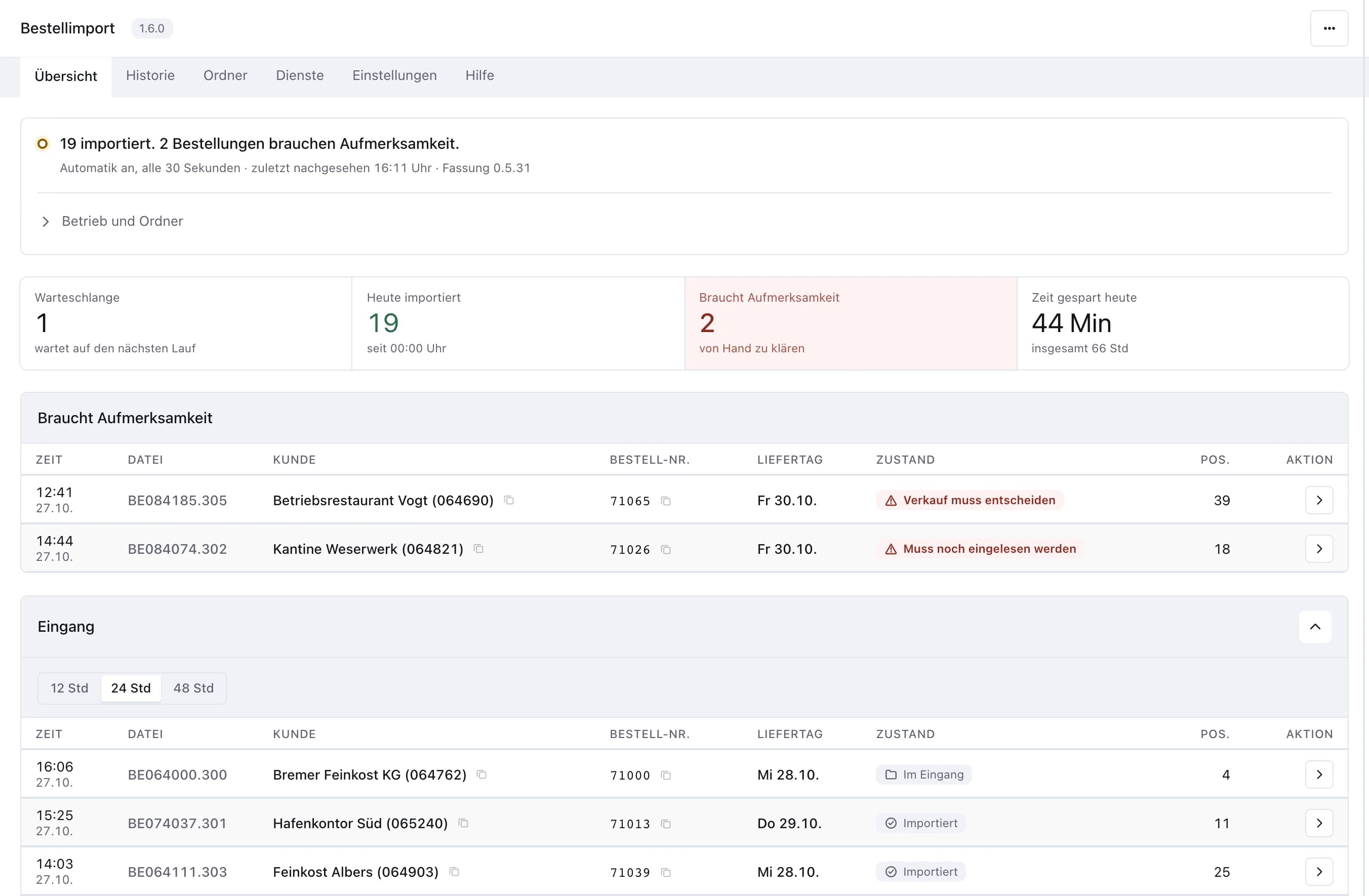Viewport: 1369px width, 896px height.
Task: Open the three-dot more options menu
Action: 1328,28
